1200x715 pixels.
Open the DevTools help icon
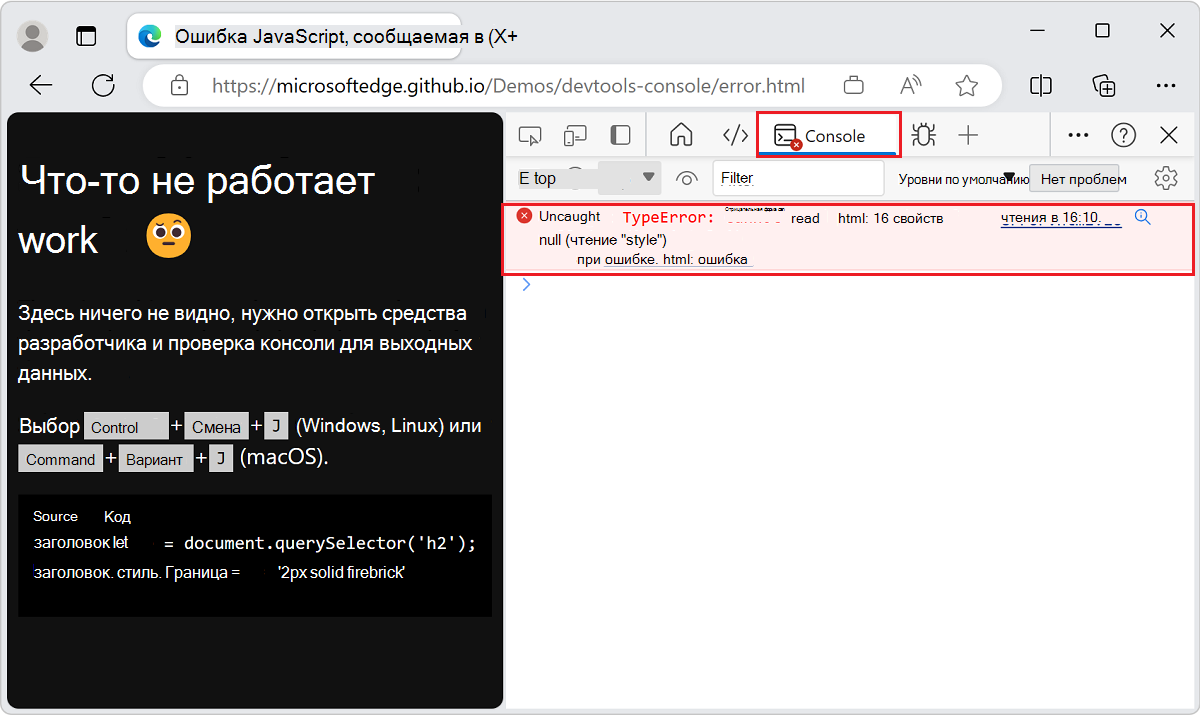point(1123,134)
